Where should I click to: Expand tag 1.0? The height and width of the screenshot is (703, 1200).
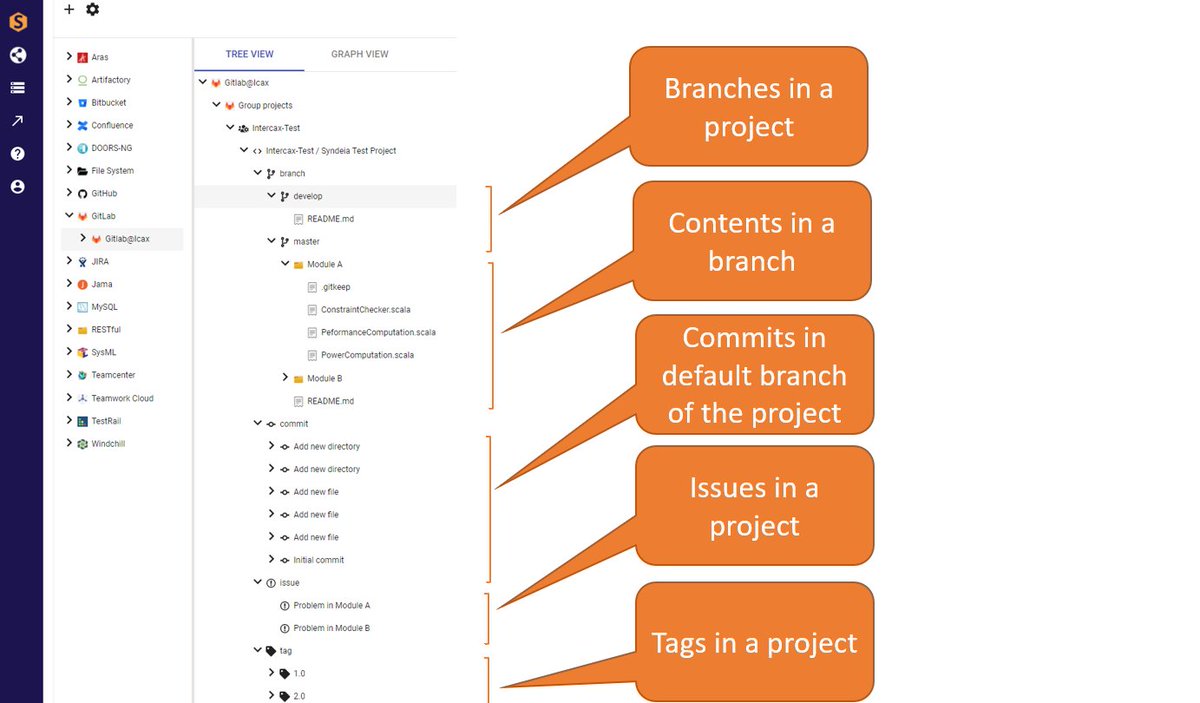271,674
